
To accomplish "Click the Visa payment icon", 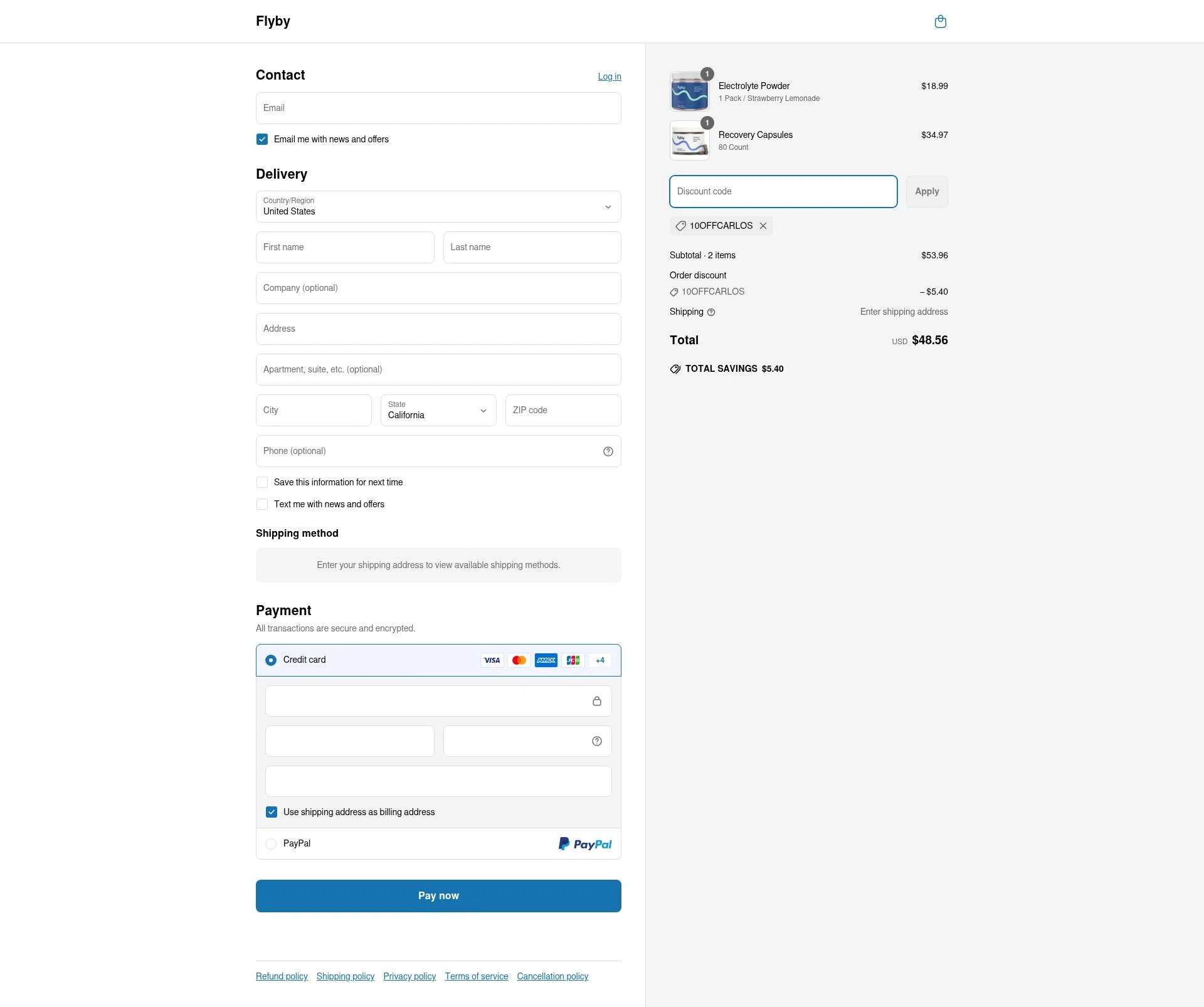I will [x=492, y=660].
